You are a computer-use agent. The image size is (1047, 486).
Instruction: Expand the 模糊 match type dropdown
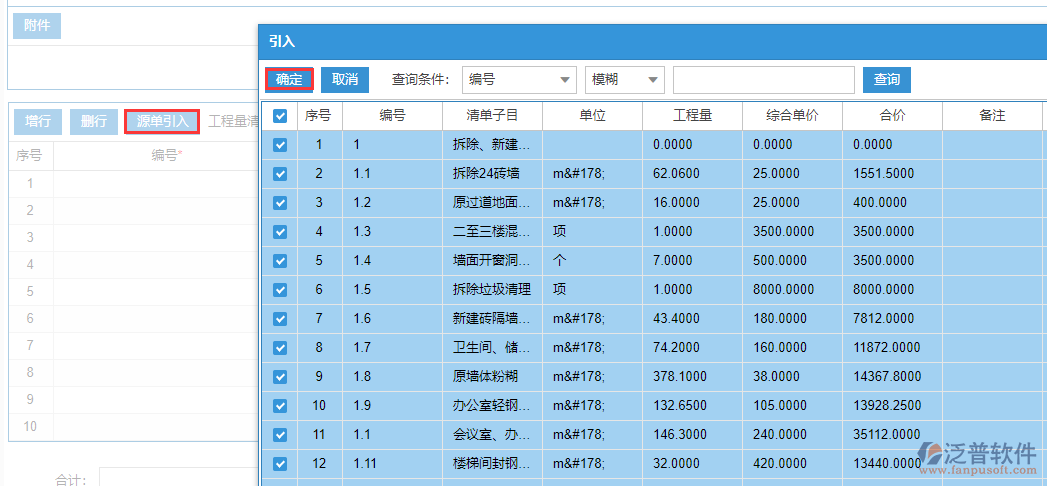(625, 80)
